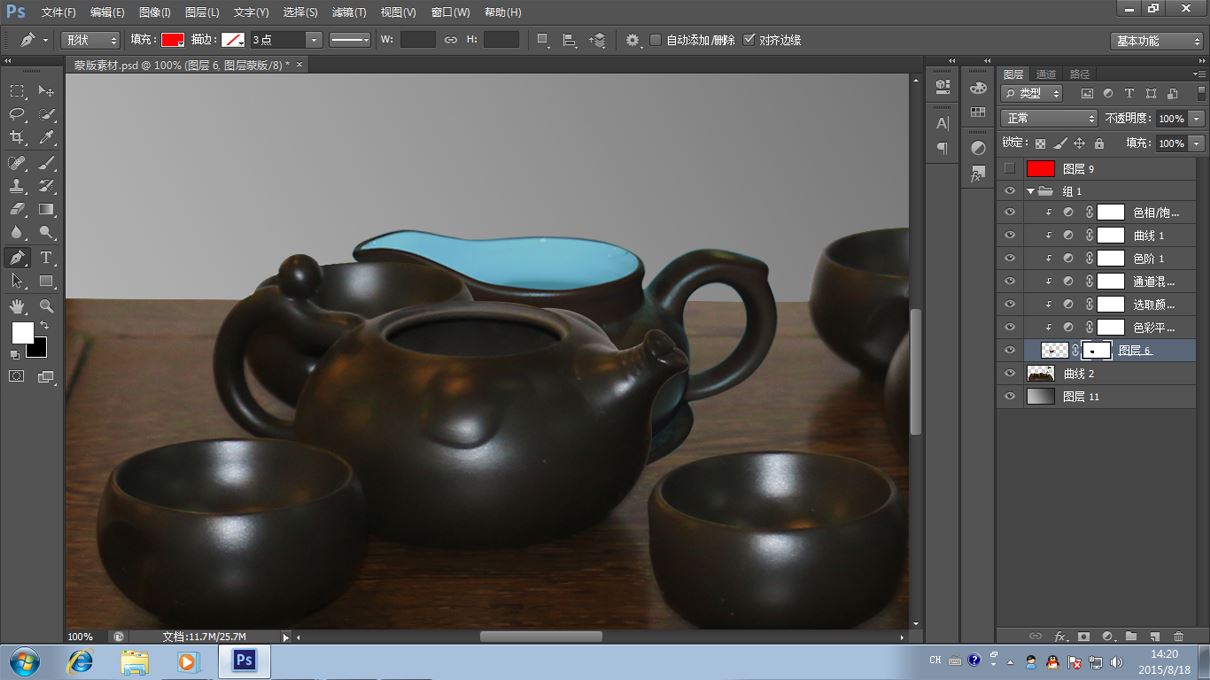Enable the 自动添加/删除 checkbox
This screenshot has height=680, width=1210.
pos(656,40)
